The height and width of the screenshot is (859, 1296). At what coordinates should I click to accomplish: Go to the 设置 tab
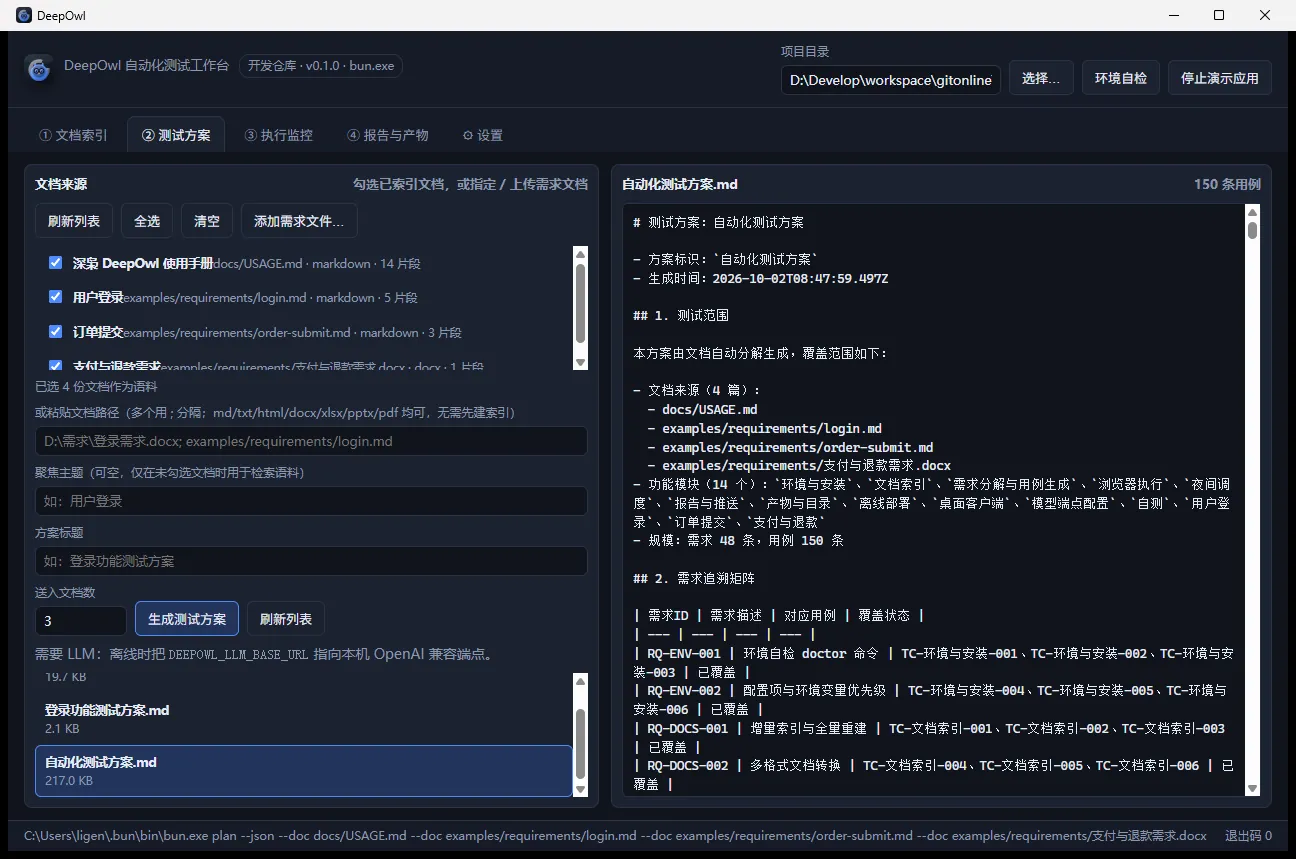pos(482,135)
